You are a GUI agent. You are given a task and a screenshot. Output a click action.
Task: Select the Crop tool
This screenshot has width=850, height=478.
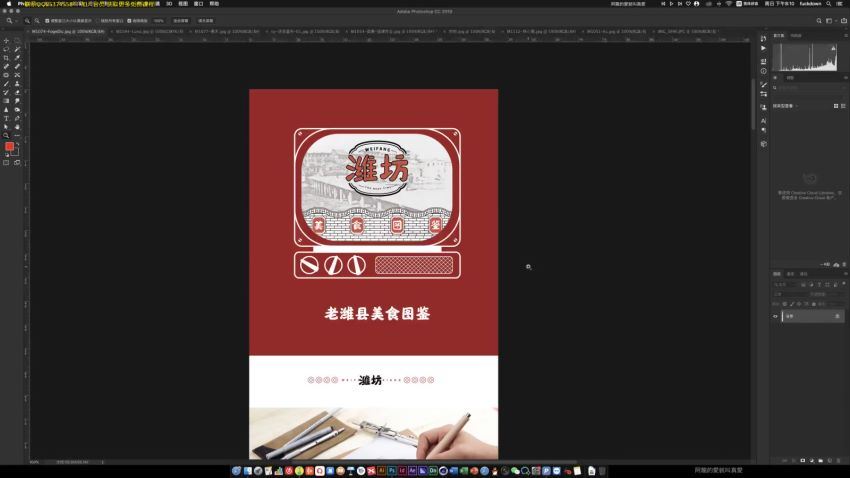[x=6, y=58]
